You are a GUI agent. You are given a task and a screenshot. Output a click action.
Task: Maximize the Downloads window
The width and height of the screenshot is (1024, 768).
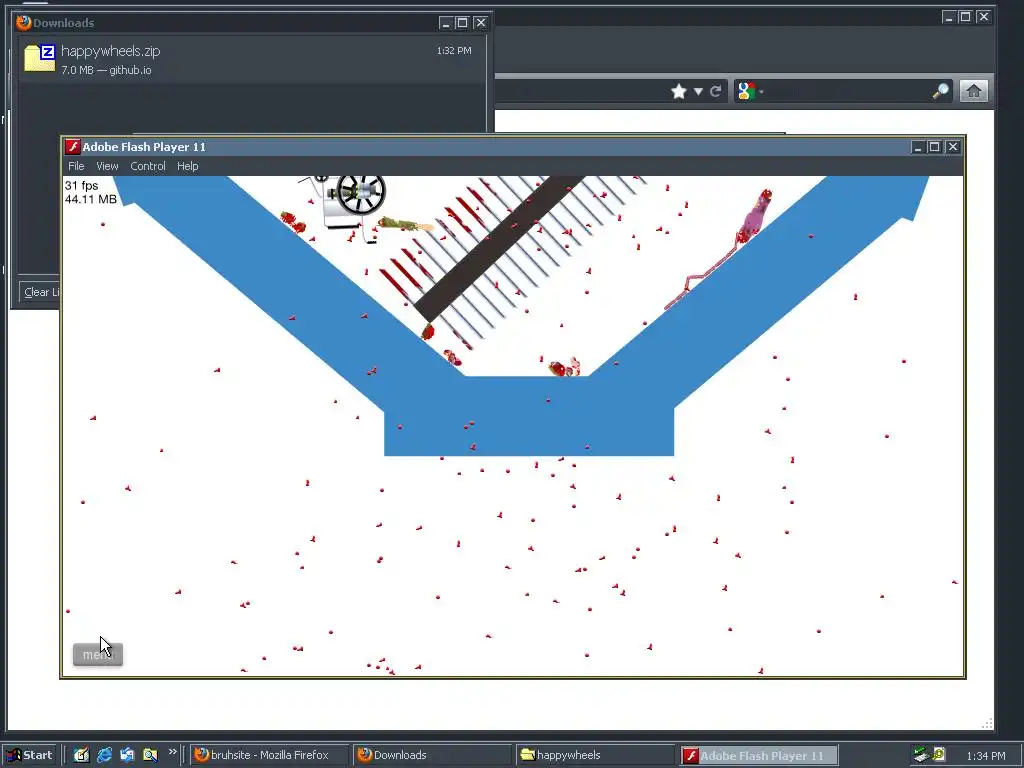(462, 23)
